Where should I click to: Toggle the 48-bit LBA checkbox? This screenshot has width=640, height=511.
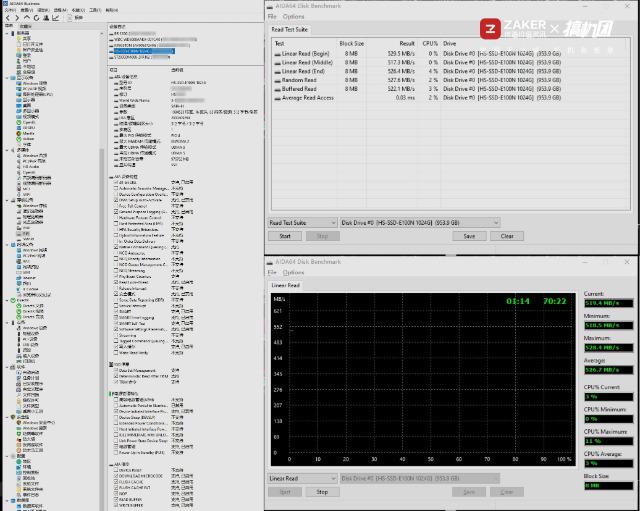[x=116, y=182]
